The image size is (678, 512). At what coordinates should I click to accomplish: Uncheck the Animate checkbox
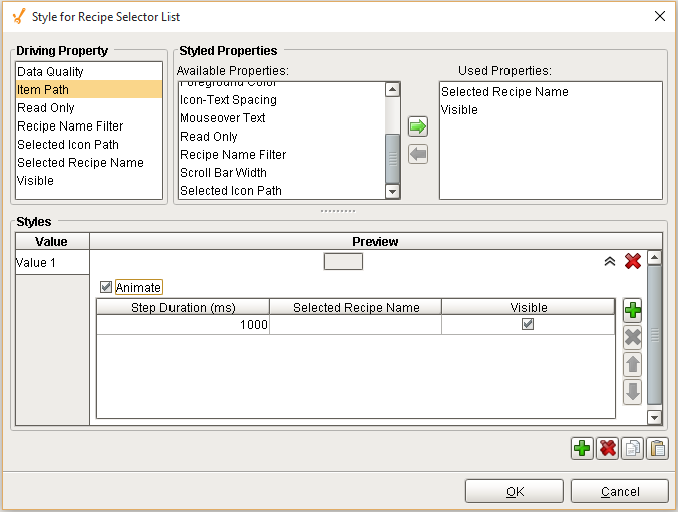click(107, 288)
